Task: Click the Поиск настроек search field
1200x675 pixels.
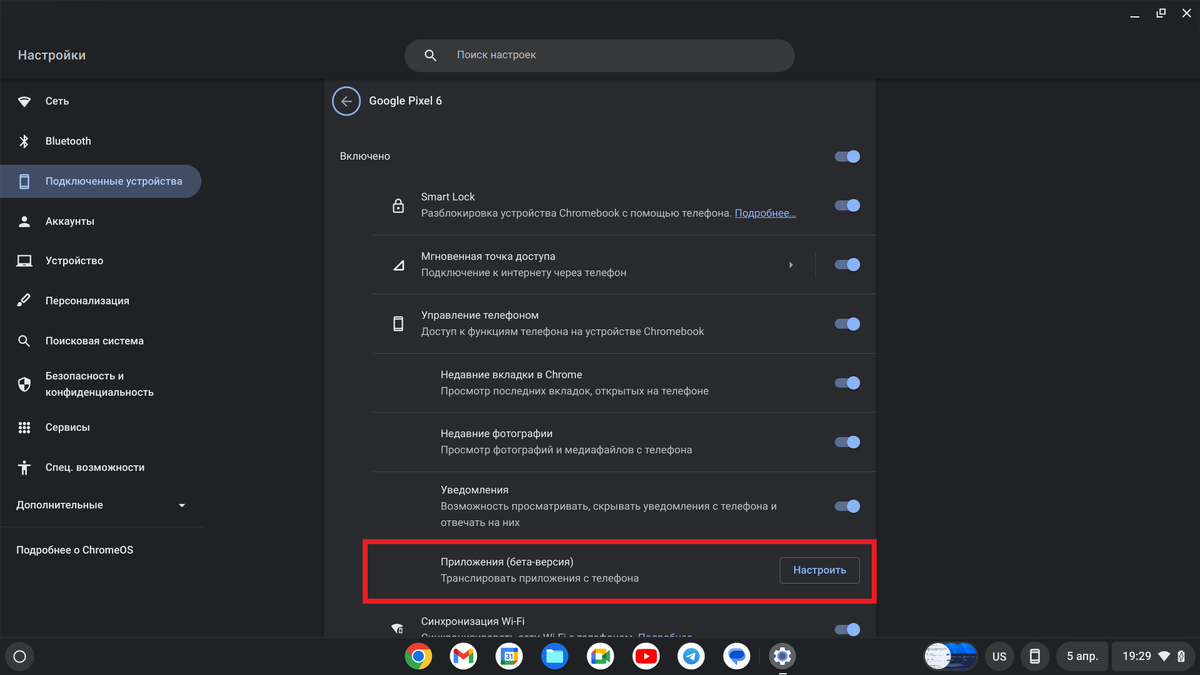Action: coord(600,55)
